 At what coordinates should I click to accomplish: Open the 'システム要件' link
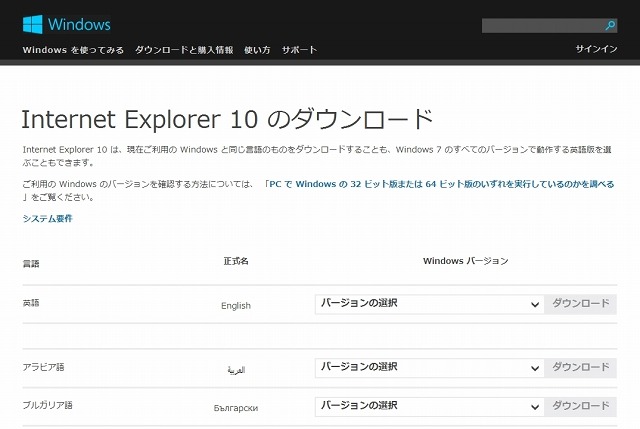point(48,218)
